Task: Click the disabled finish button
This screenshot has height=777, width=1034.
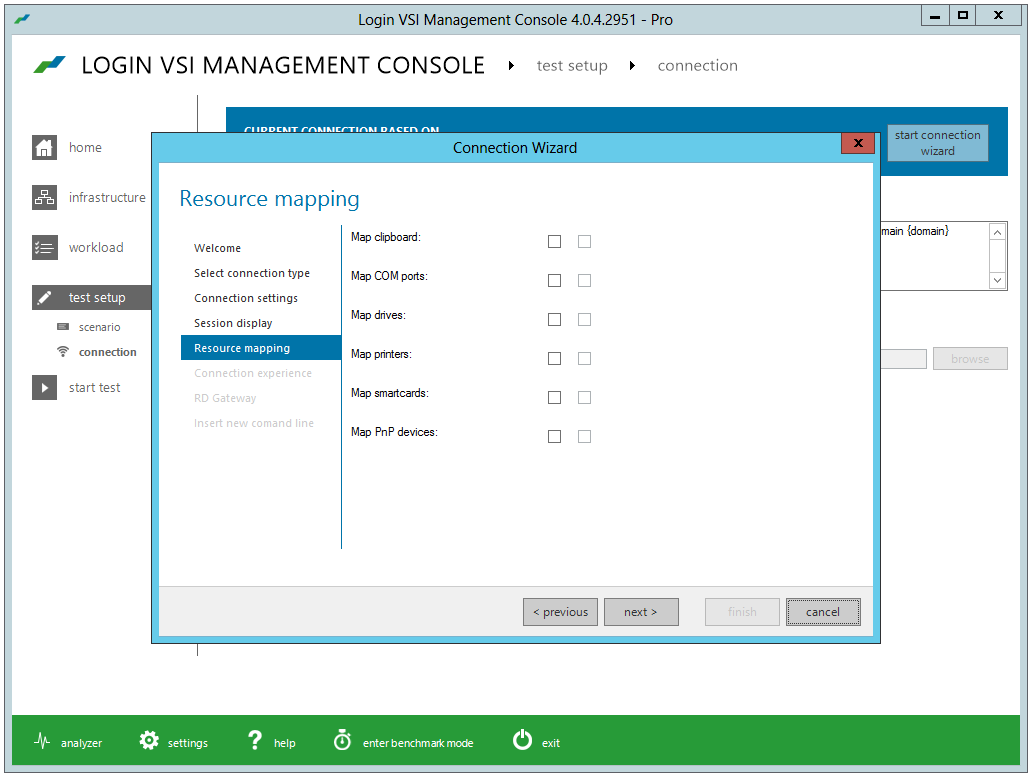Action: coord(743,612)
